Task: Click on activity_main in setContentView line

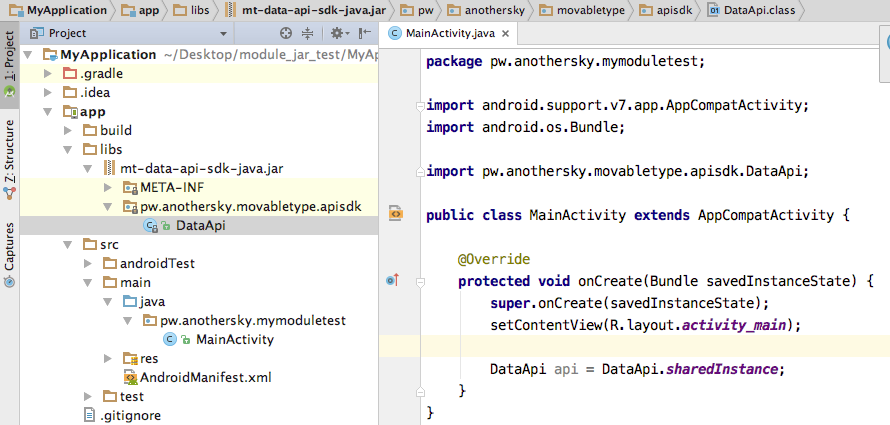Action: click(733, 325)
